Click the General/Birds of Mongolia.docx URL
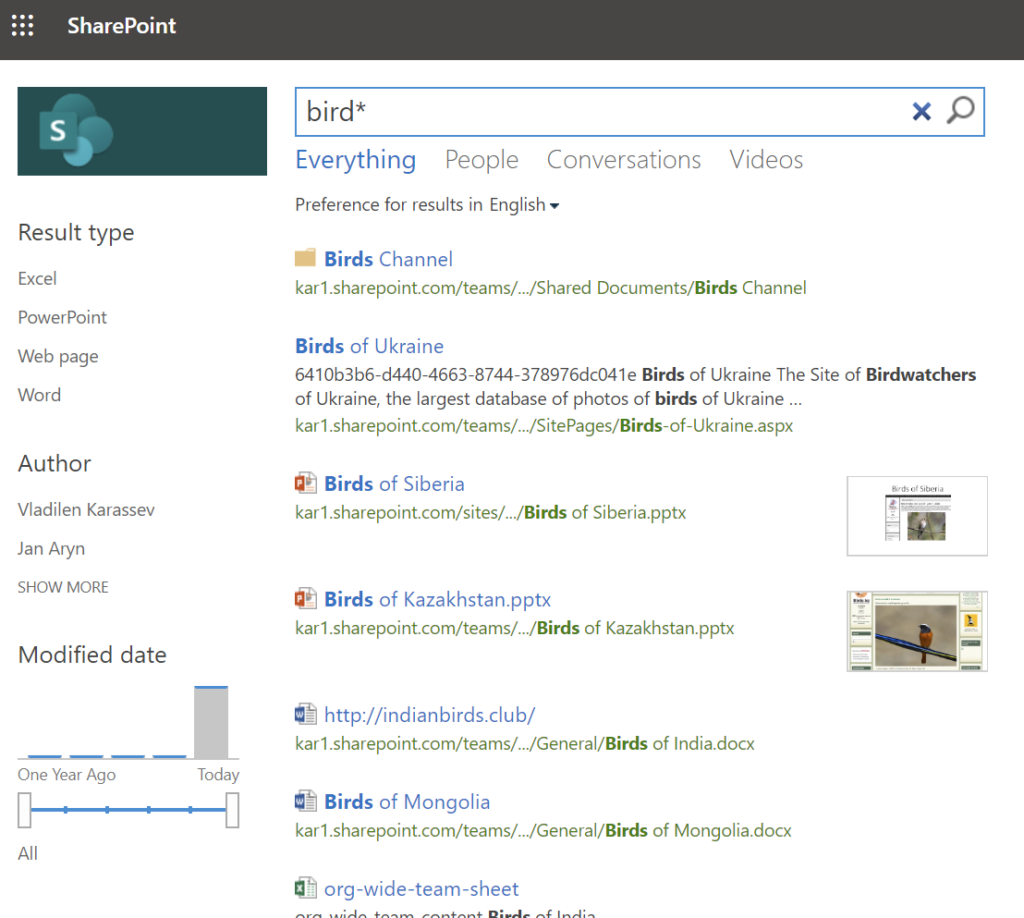The height and width of the screenshot is (918, 1024). [x=543, y=831]
